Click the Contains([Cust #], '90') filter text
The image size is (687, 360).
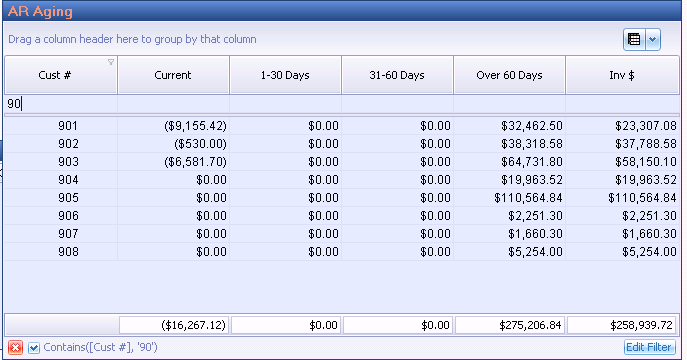tap(100, 347)
